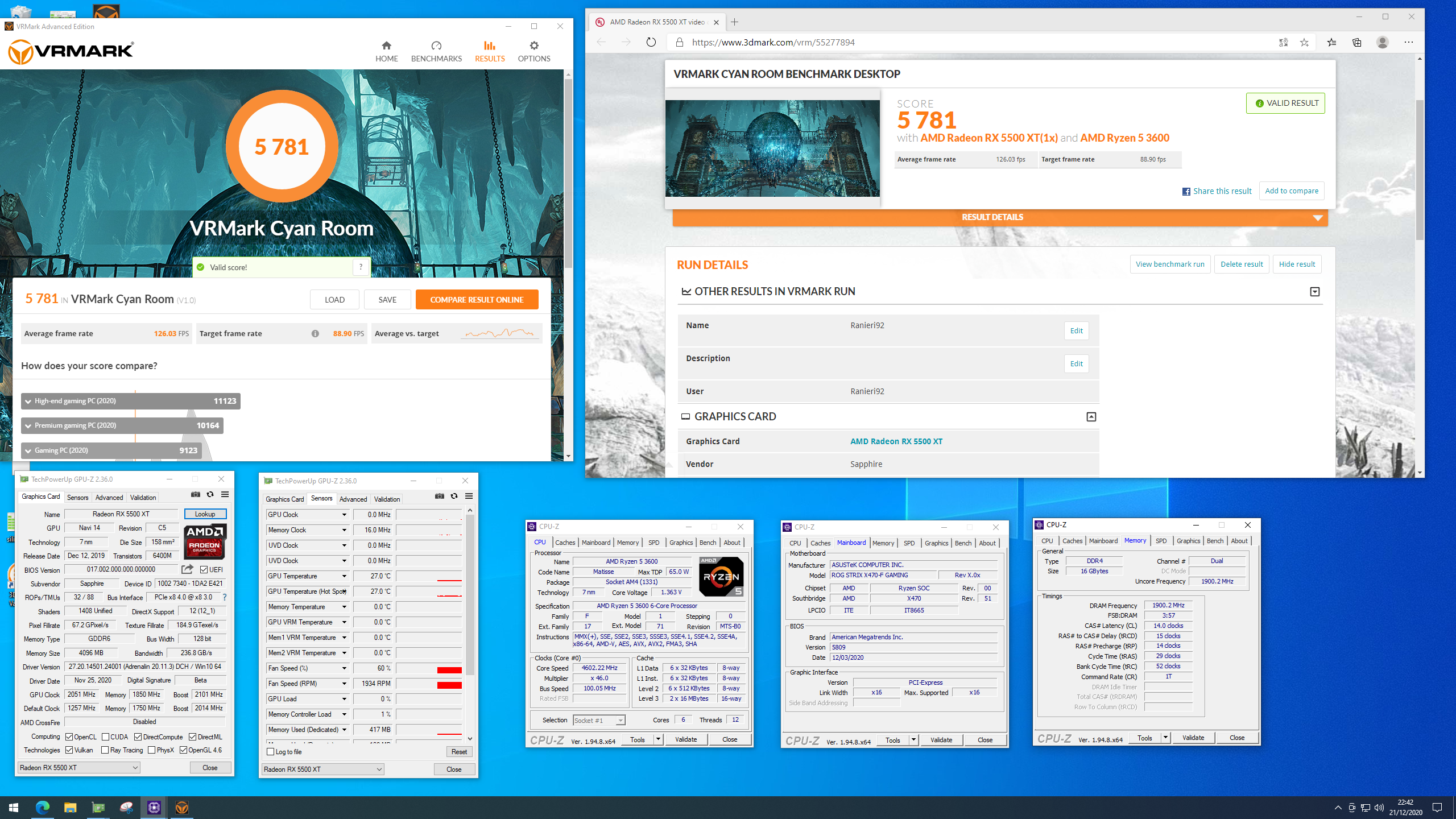
Task: Open VRMark taskbar icon
Action: pyautogui.click(x=182, y=807)
